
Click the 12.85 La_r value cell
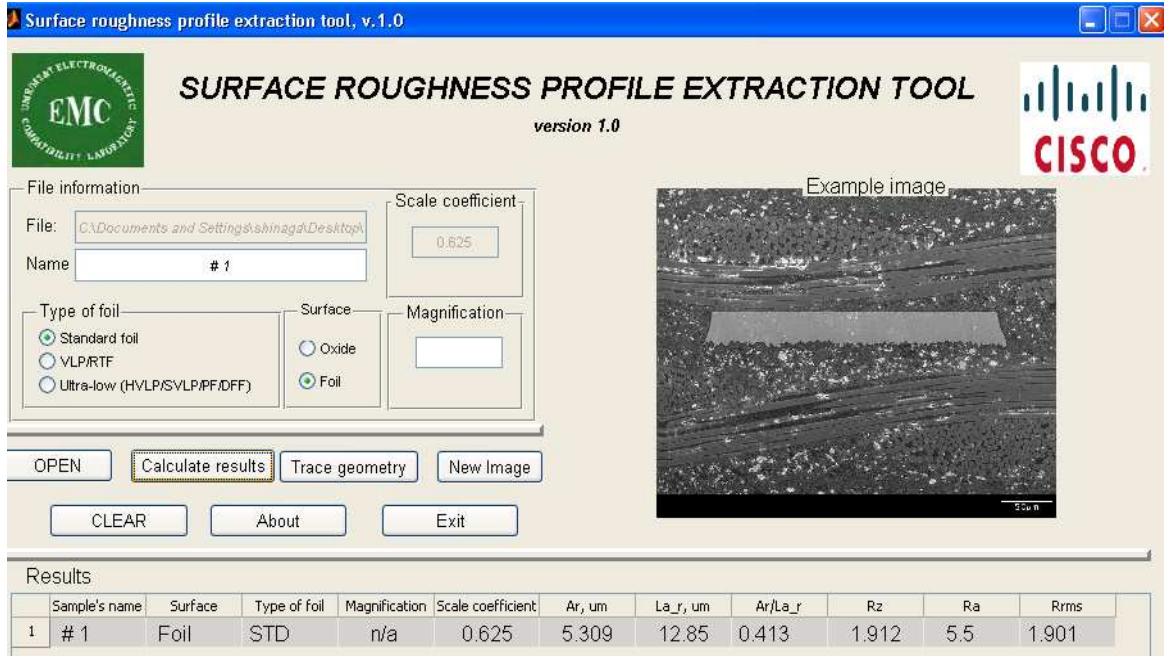point(682,633)
